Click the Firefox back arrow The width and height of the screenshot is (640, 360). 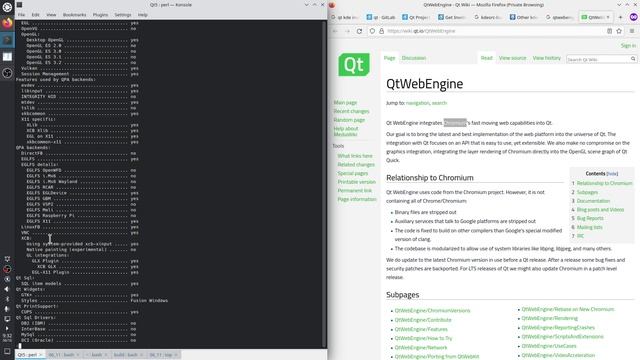335,31
